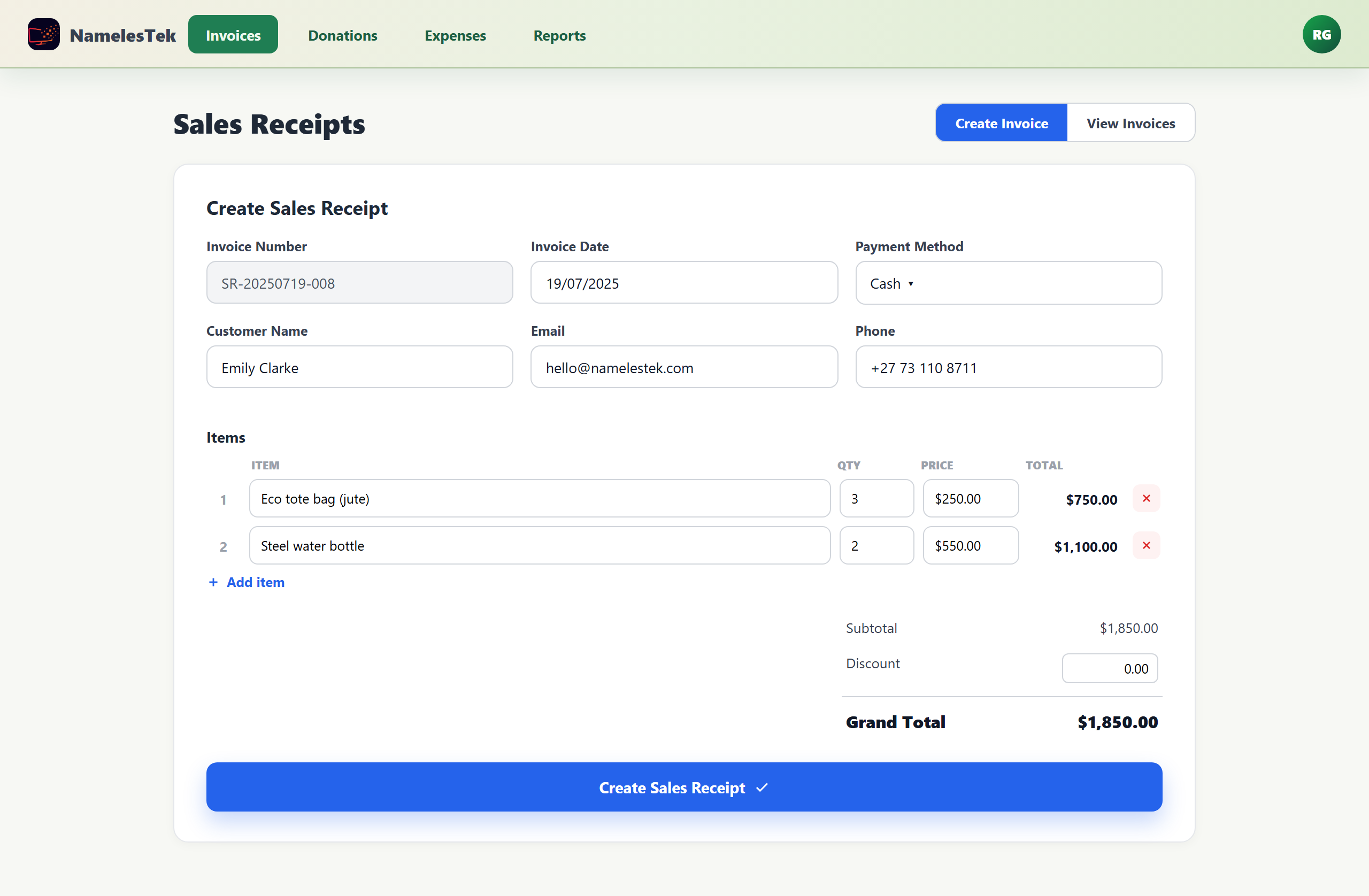
Task: Open the Invoices tab
Action: [233, 35]
